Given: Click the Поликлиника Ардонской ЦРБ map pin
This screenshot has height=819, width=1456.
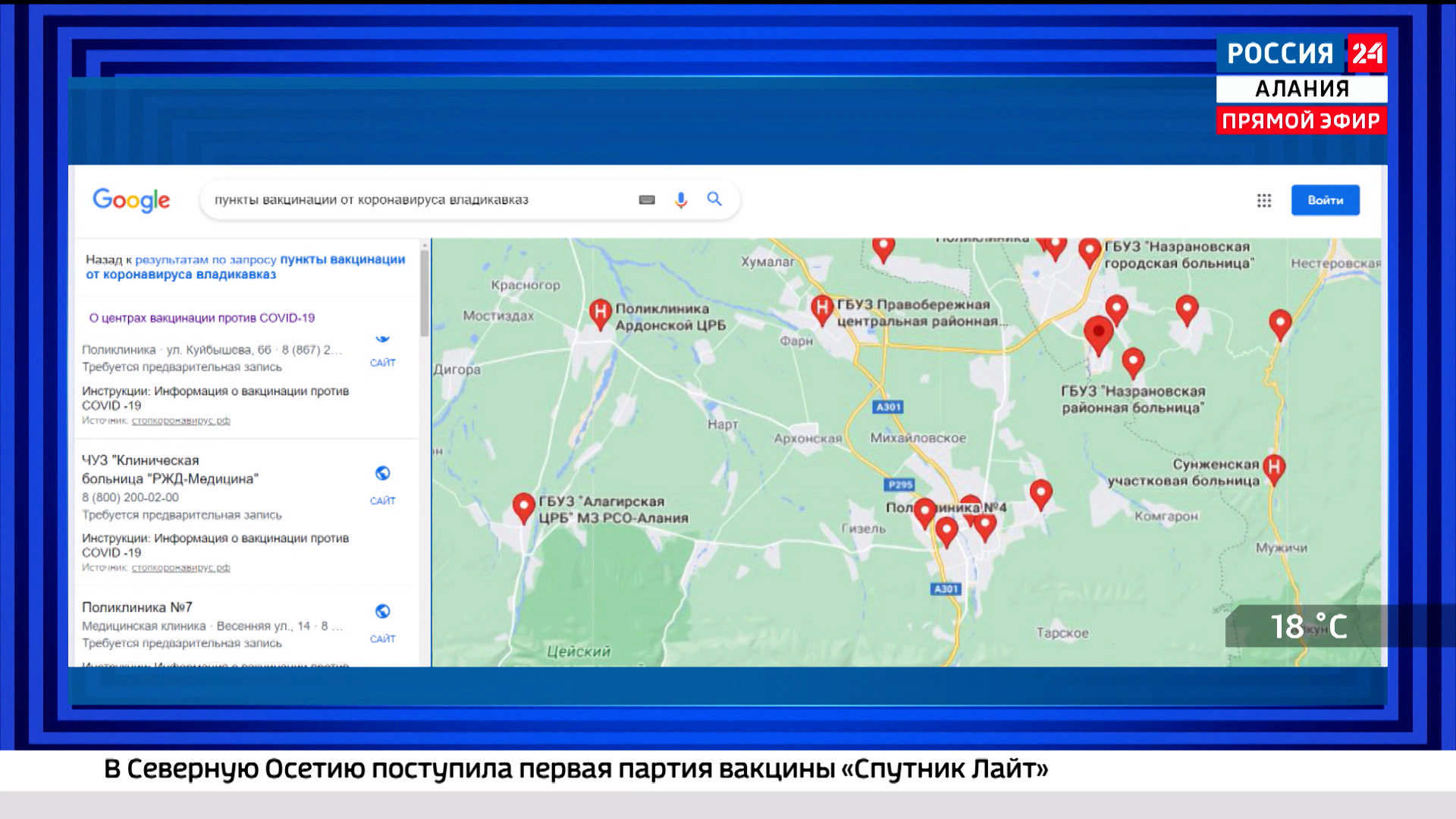Looking at the screenshot, I should pos(601,314).
